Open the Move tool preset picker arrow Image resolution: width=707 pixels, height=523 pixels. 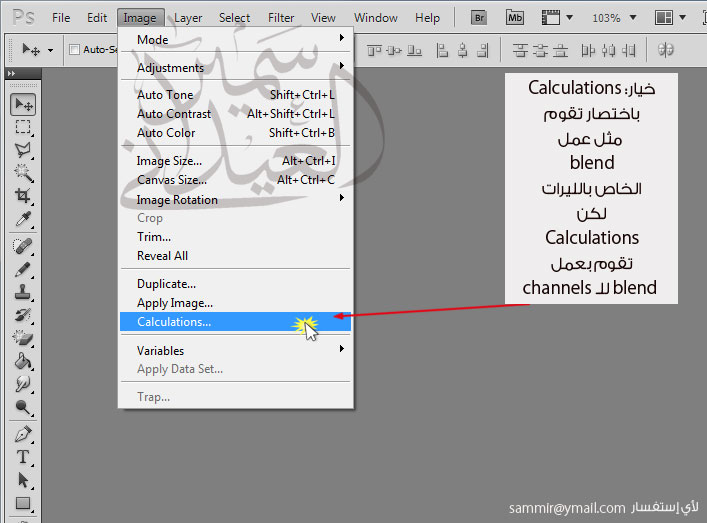50,50
